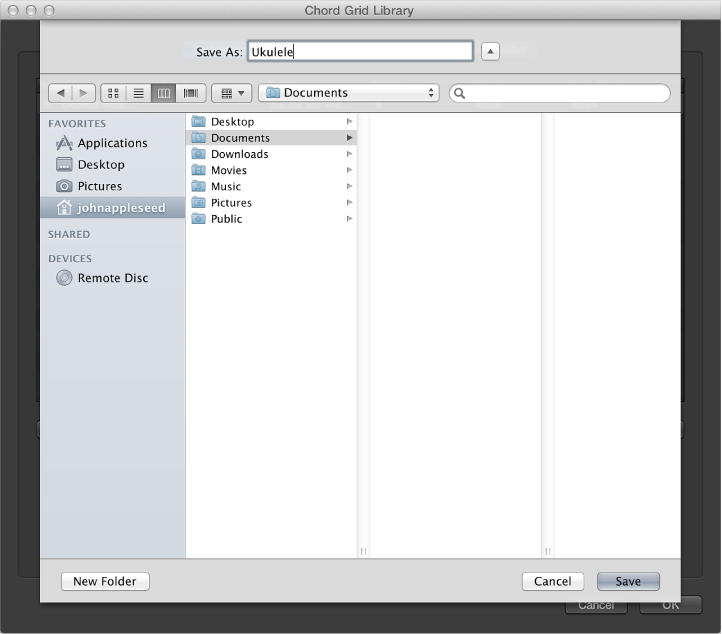Screen dimensions: 722x634
Task: Click the Public folder icon
Action: 198,219
